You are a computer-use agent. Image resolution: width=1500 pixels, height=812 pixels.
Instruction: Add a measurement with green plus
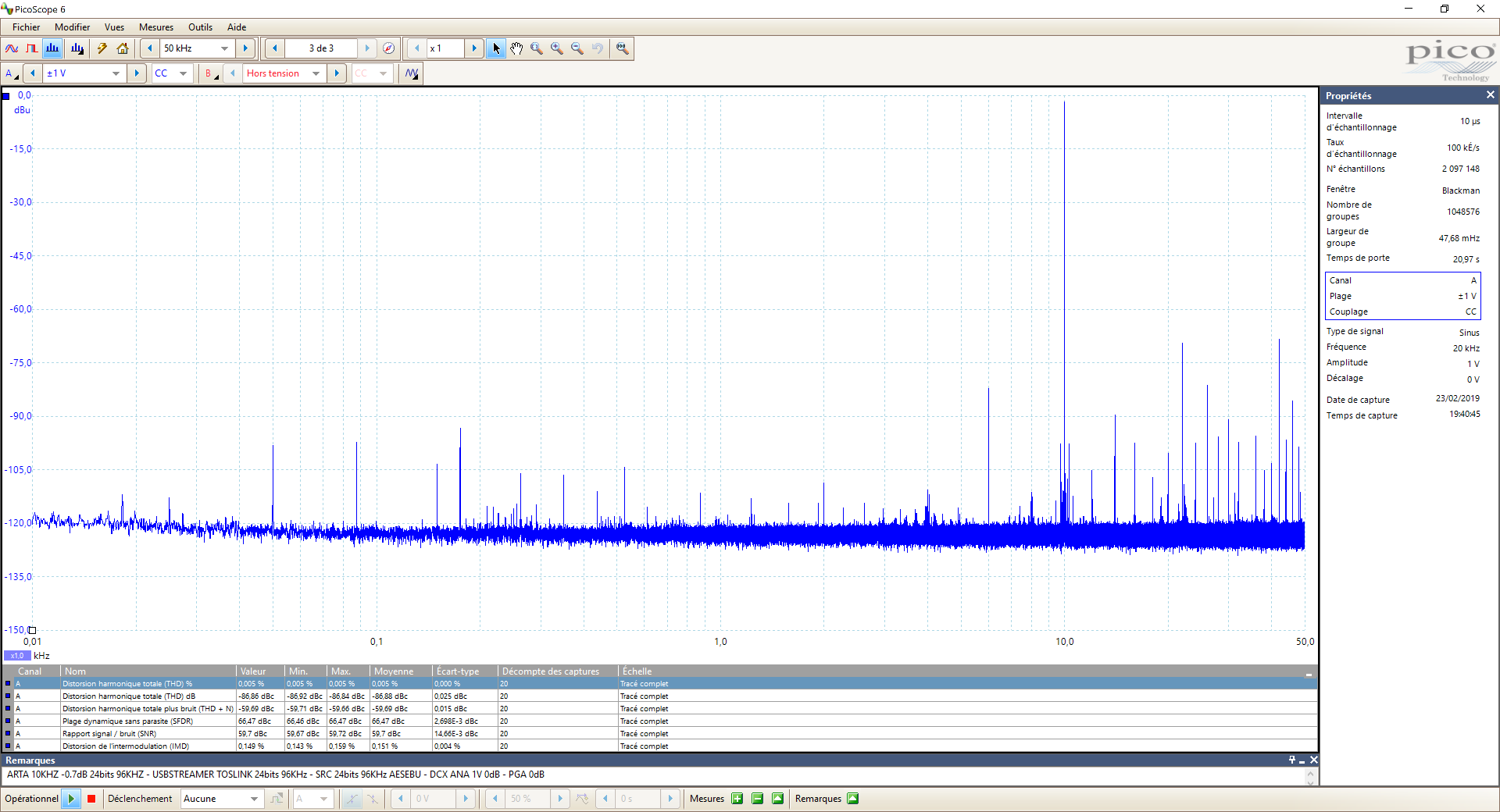(737, 799)
